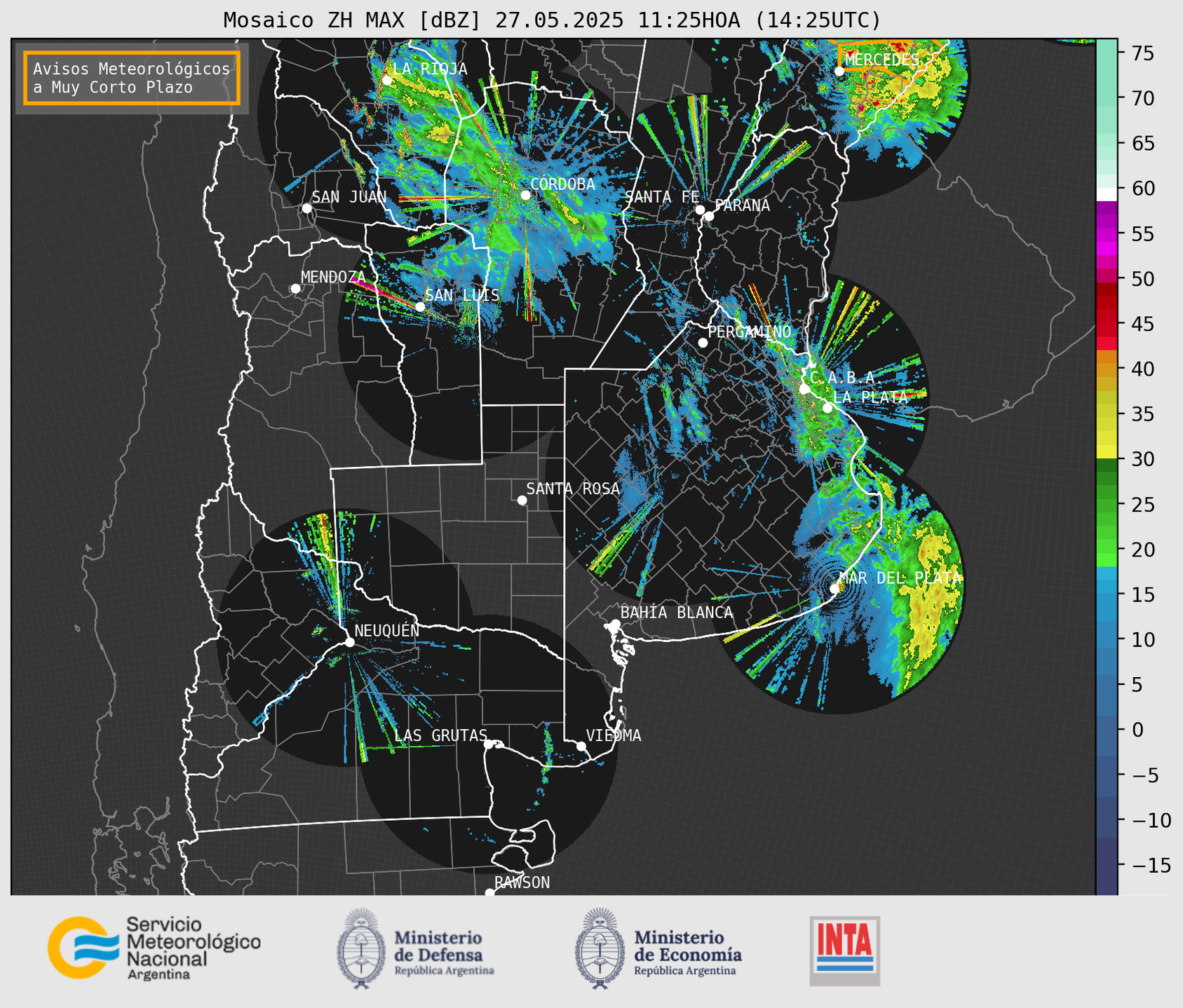Click the SANTA ROSA label text
This screenshot has height=1008, width=1183.
point(573,489)
